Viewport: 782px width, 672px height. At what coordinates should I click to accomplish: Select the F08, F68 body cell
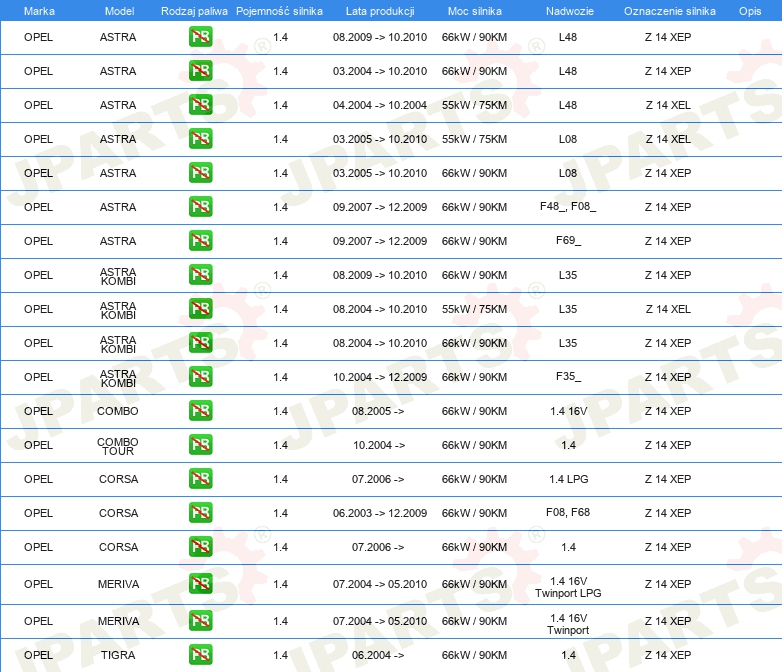(x=568, y=512)
